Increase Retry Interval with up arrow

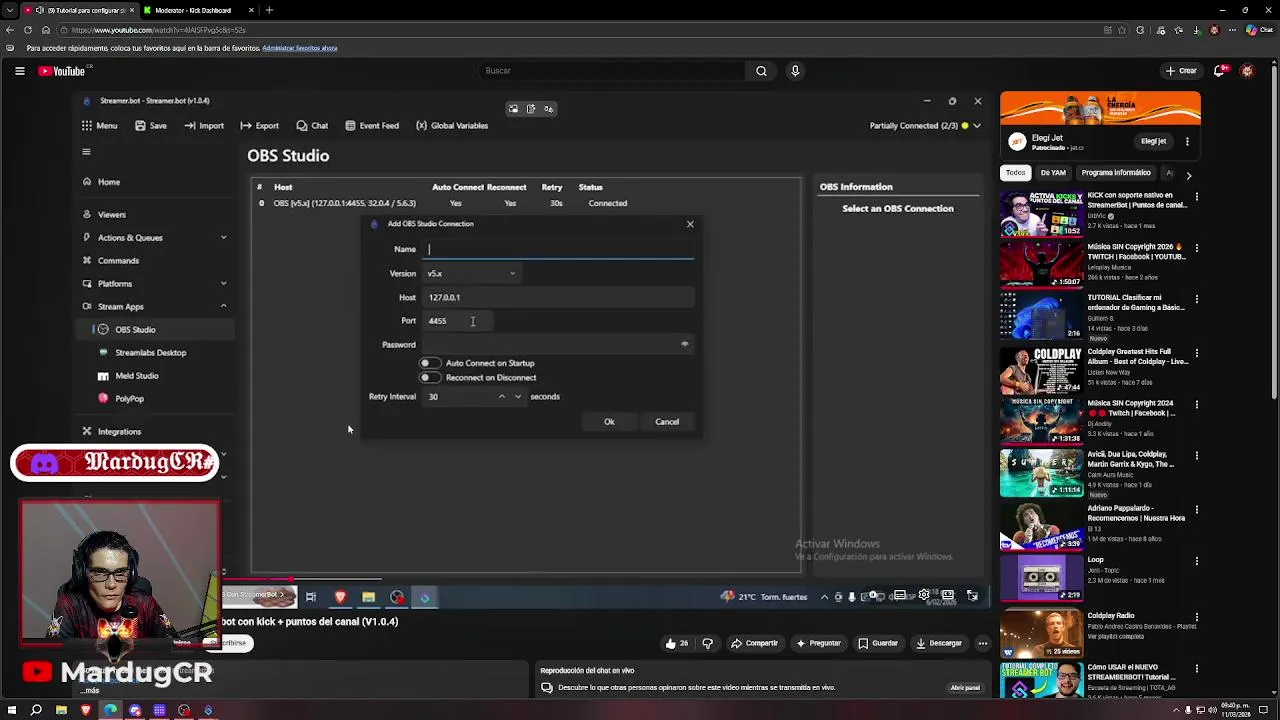coord(502,396)
